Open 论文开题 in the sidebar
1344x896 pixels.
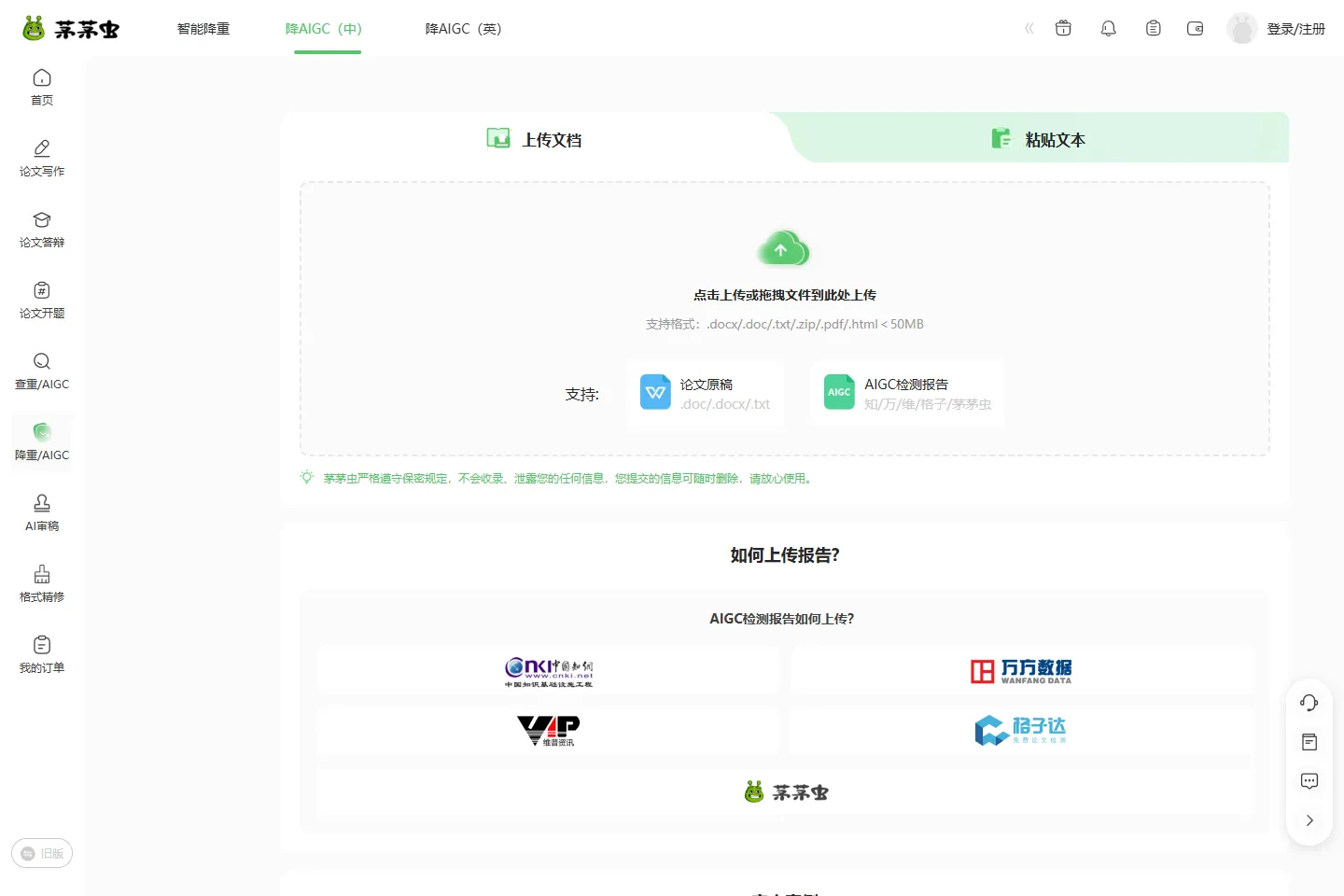[x=42, y=300]
